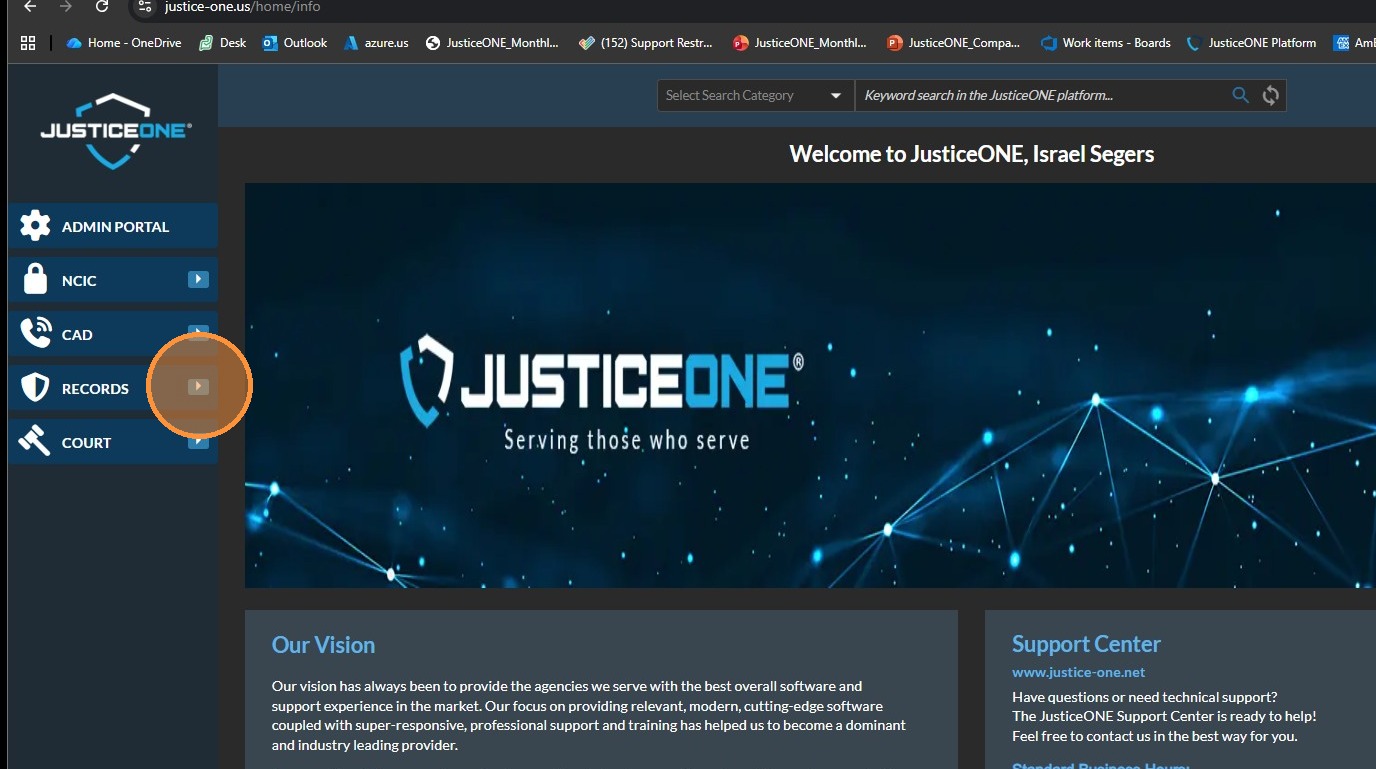Open the JusticeONE Platform bookmark
Screen dimensions: 1376x769
(x=1251, y=43)
